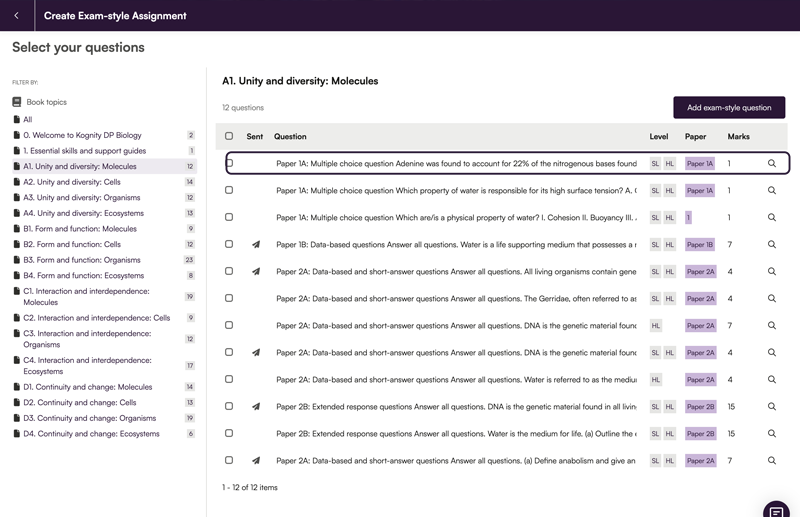The width and height of the screenshot is (800, 517).
Task: Check the Gerridae question checkbox
Action: (x=229, y=298)
